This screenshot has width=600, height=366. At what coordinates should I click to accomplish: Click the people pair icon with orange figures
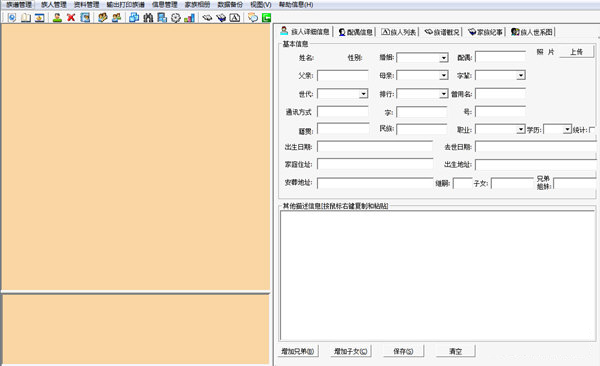(x=103, y=18)
